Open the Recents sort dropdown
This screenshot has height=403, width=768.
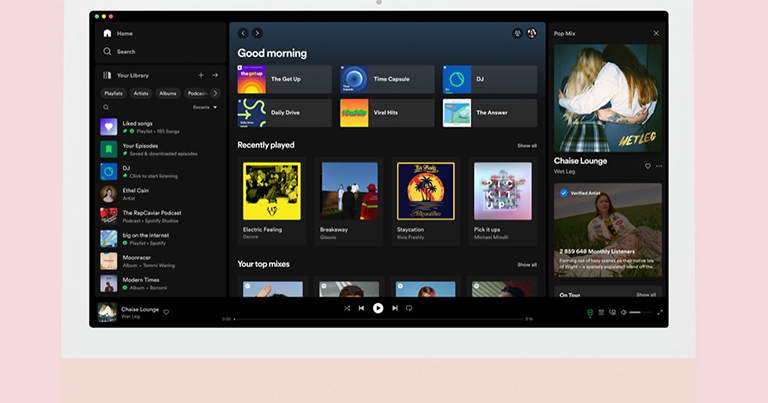(204, 107)
